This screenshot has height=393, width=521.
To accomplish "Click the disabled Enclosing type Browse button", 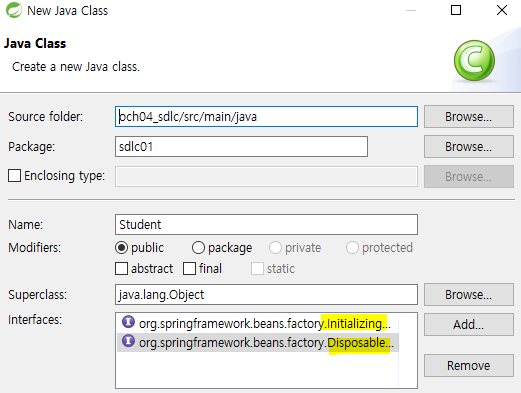I will 469,176.
